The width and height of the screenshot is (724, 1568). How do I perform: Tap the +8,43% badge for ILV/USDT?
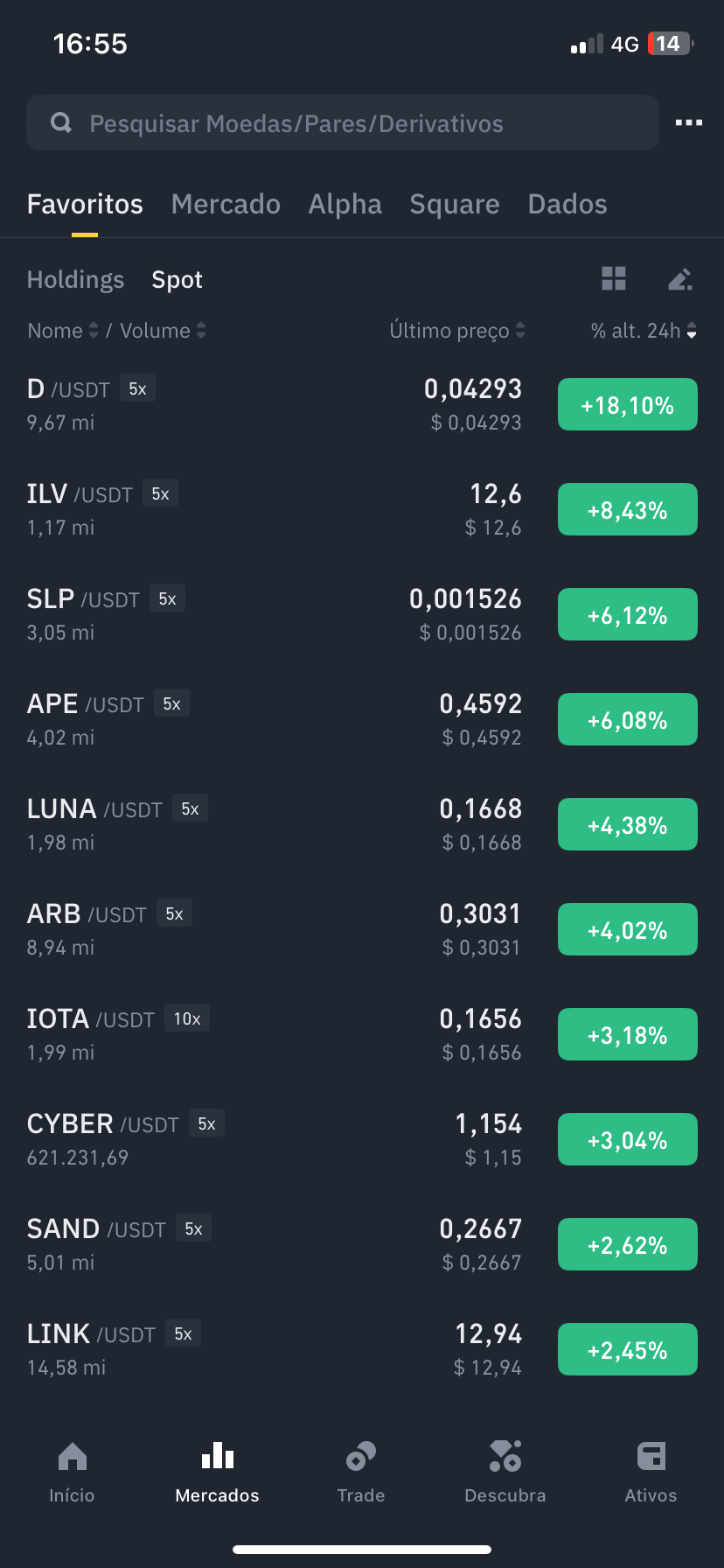[x=627, y=510]
